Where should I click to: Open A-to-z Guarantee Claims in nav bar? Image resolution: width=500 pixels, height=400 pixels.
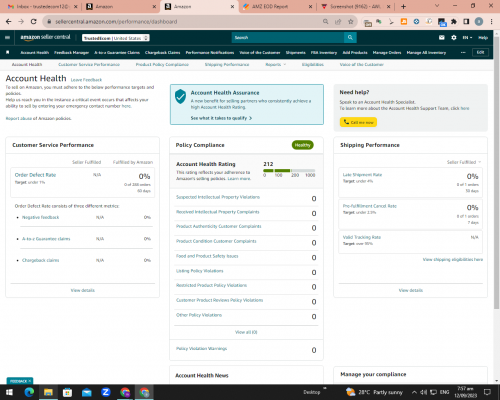coord(117,52)
